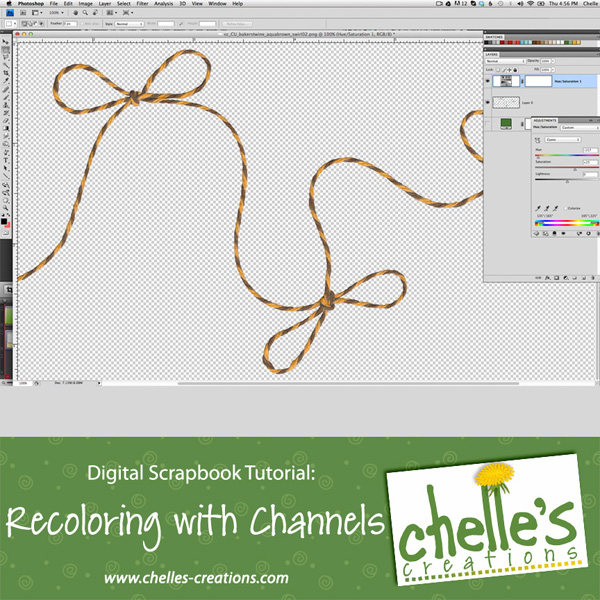Image resolution: width=600 pixels, height=600 pixels.
Task: Toggle Lock position icon in Layers panel
Action: [509, 70]
